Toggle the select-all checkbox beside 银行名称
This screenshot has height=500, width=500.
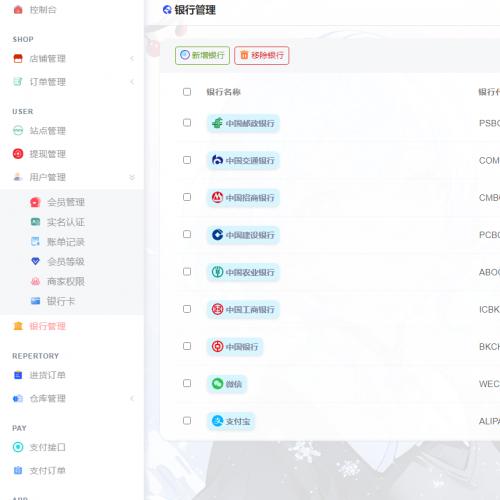pos(187,92)
